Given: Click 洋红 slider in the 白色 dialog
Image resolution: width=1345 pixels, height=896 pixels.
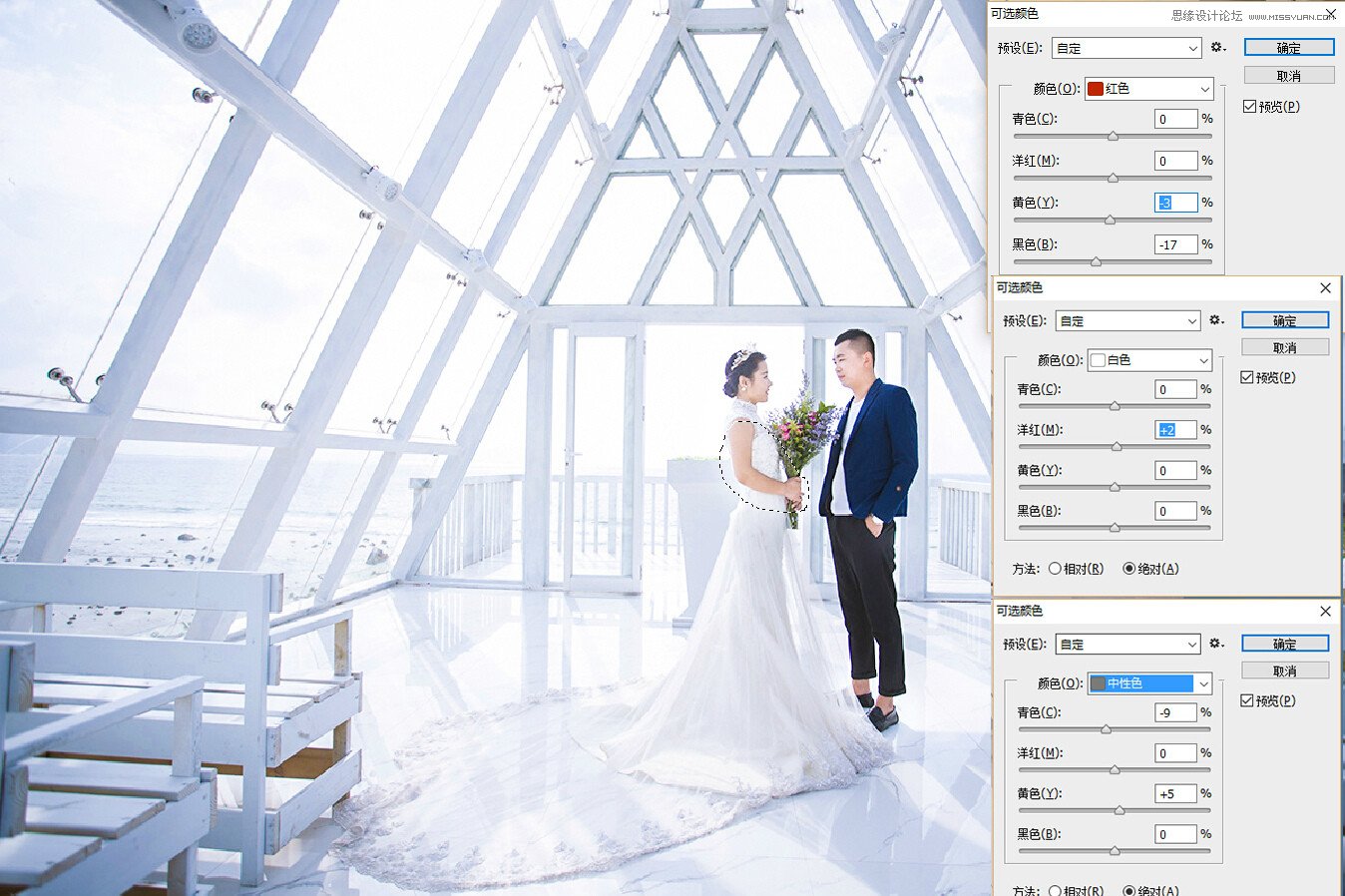Looking at the screenshot, I should pyautogui.click(x=1115, y=447).
